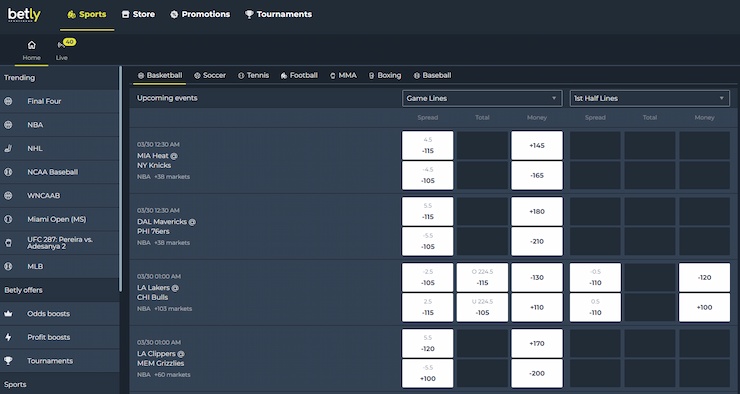The image size is (740, 394).
Task: Switch to the MMA tab
Action: 343,75
